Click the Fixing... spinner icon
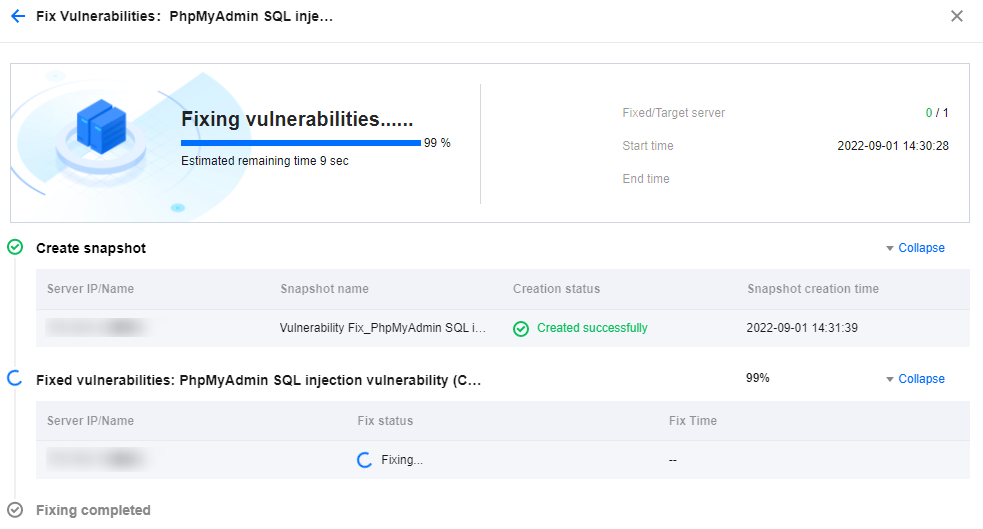983x529 pixels. pos(366,460)
